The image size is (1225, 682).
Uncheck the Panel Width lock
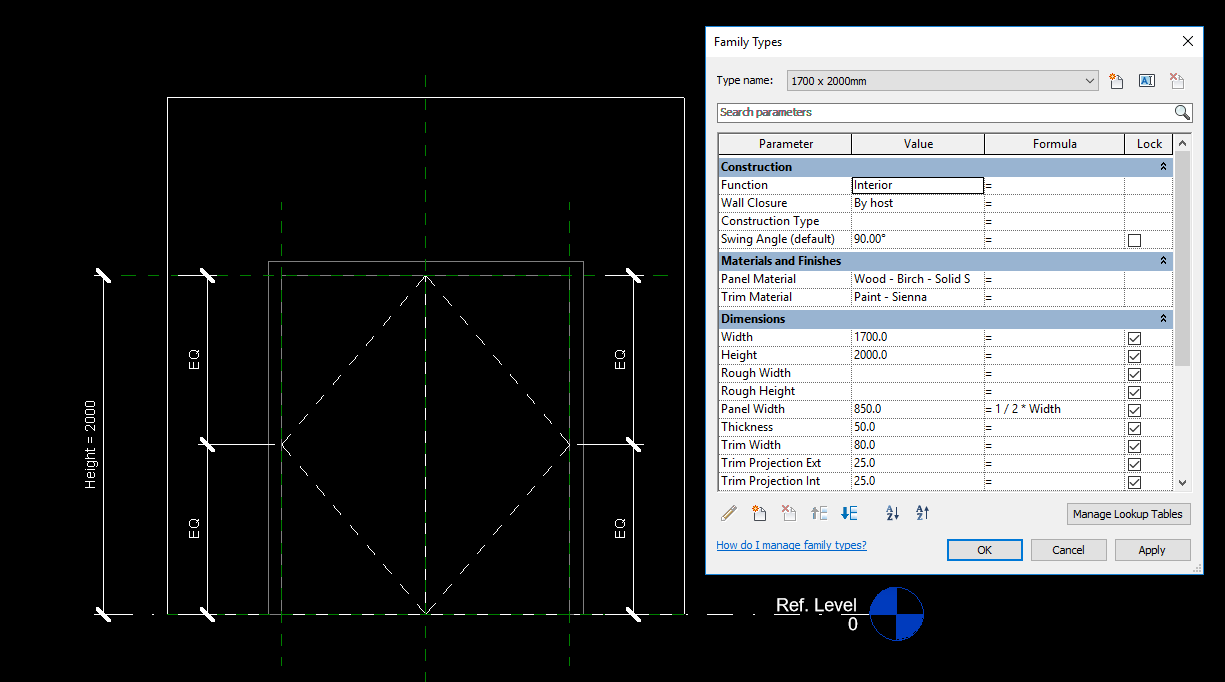click(x=1133, y=408)
